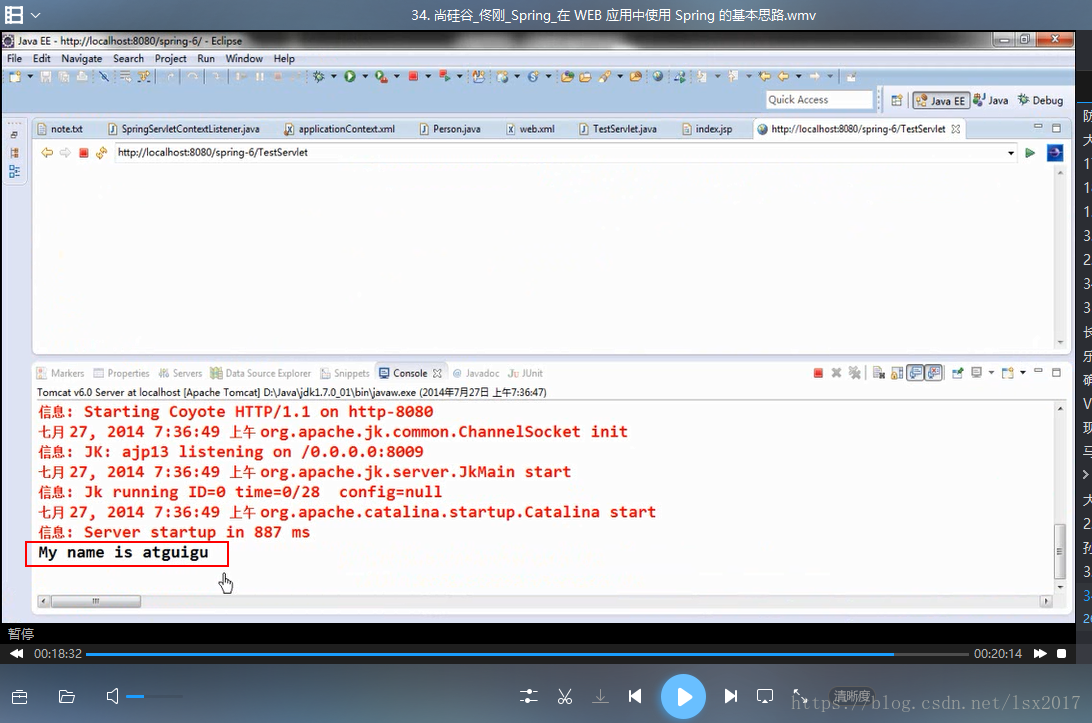Expand the browser URL history dropdown

point(1011,153)
